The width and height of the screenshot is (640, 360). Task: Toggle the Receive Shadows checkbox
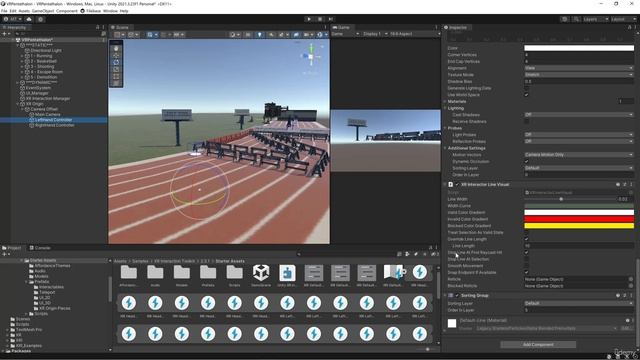527,121
